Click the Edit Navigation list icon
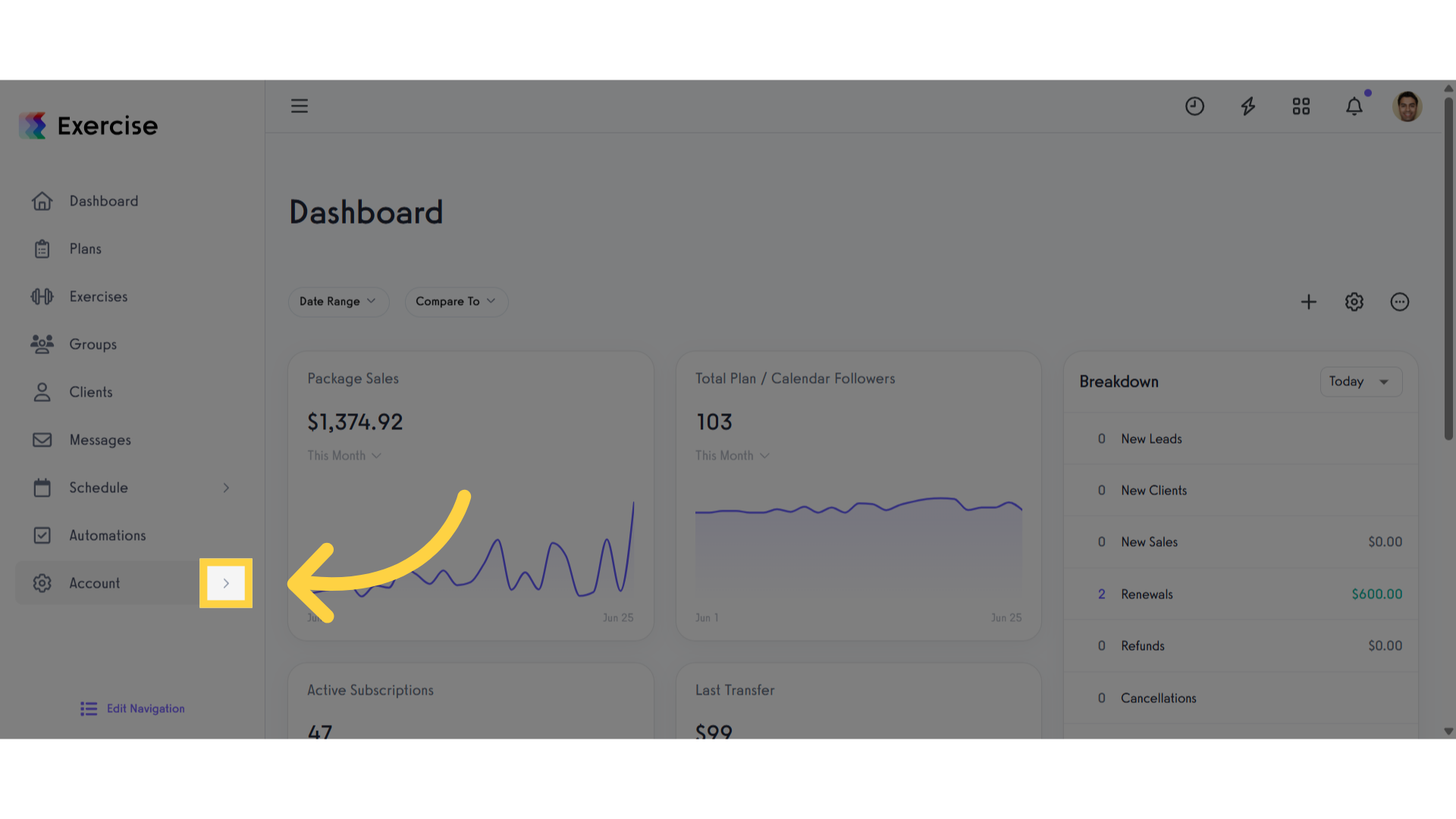Image resolution: width=1456 pixels, height=819 pixels. coord(89,709)
